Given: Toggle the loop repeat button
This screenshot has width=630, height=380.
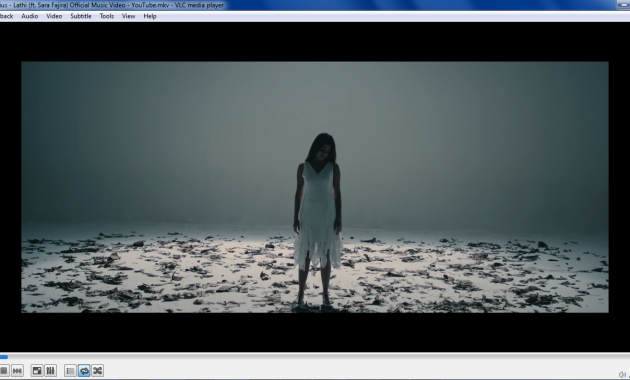Looking at the screenshot, I should [x=84, y=370].
